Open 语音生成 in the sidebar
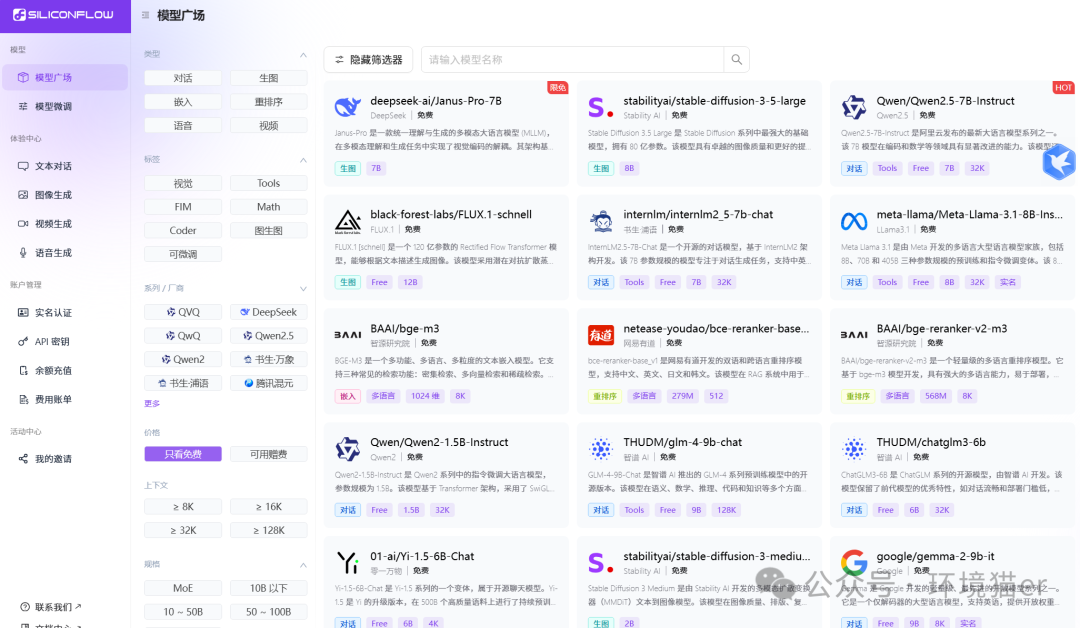 pos(65,253)
